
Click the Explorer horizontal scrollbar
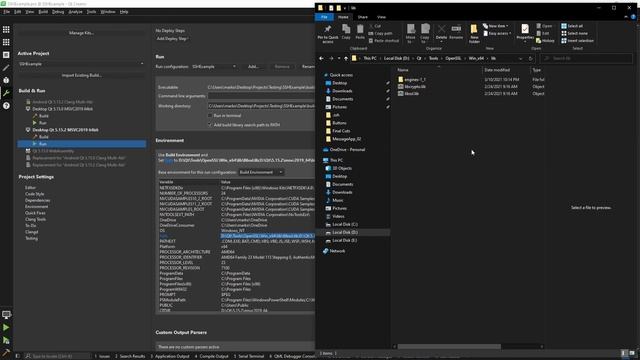(x=449, y=347)
